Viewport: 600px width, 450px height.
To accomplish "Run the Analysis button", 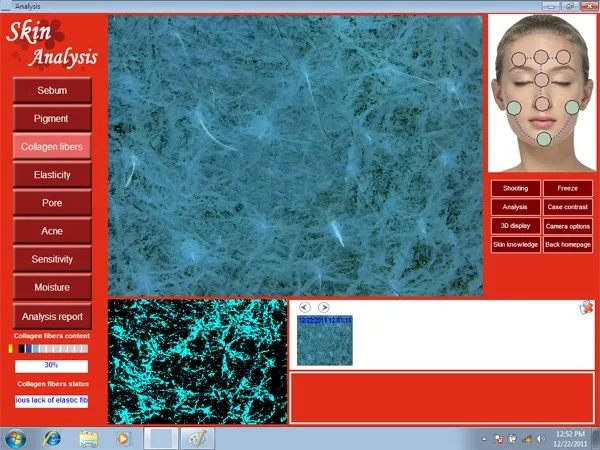I will (515, 207).
